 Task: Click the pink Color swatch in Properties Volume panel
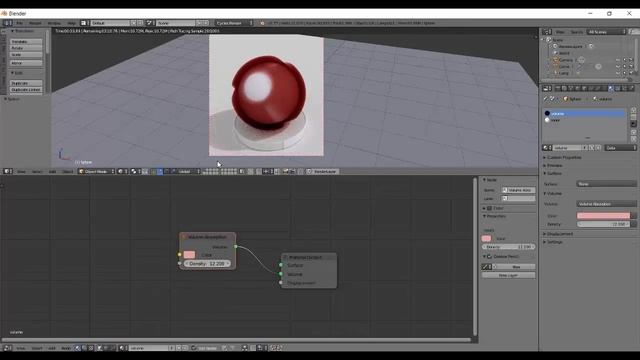click(603, 216)
